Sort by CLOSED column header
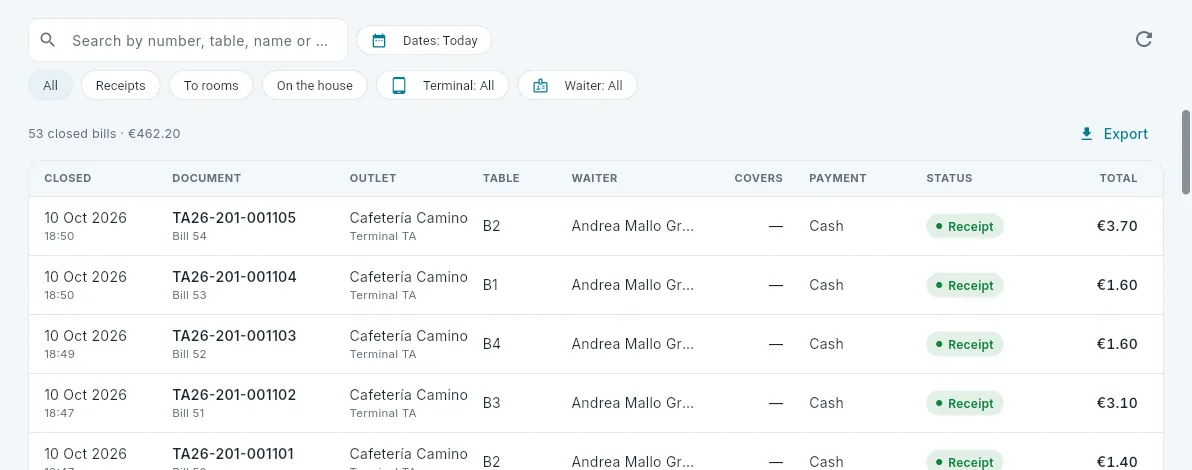Screen dimensions: 1192x470 68,178
